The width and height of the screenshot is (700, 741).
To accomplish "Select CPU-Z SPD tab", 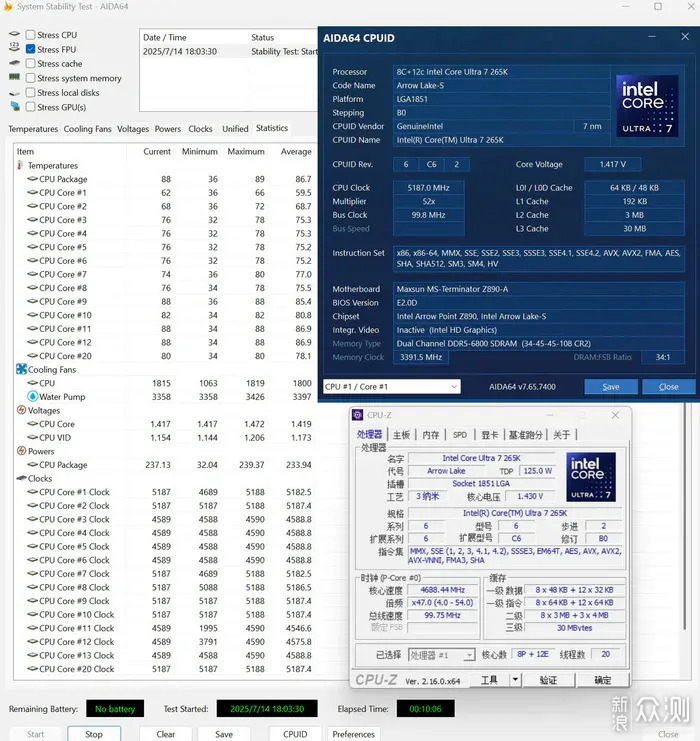I will click(x=460, y=434).
